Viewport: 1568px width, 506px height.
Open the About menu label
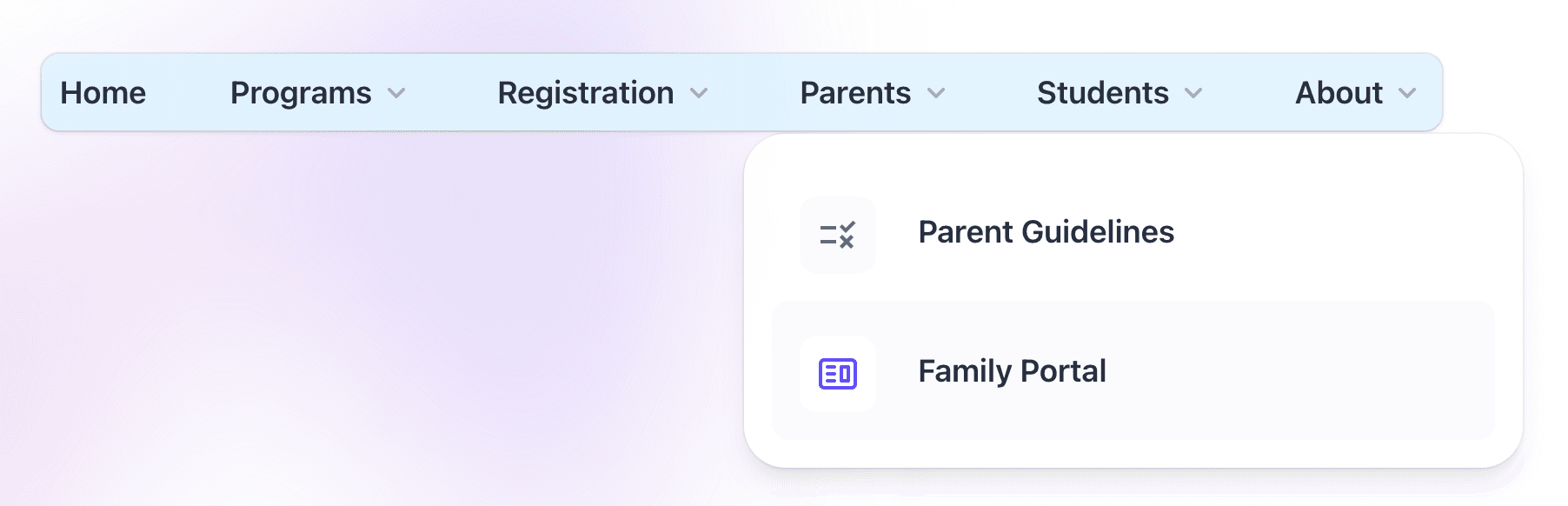coord(1339,92)
